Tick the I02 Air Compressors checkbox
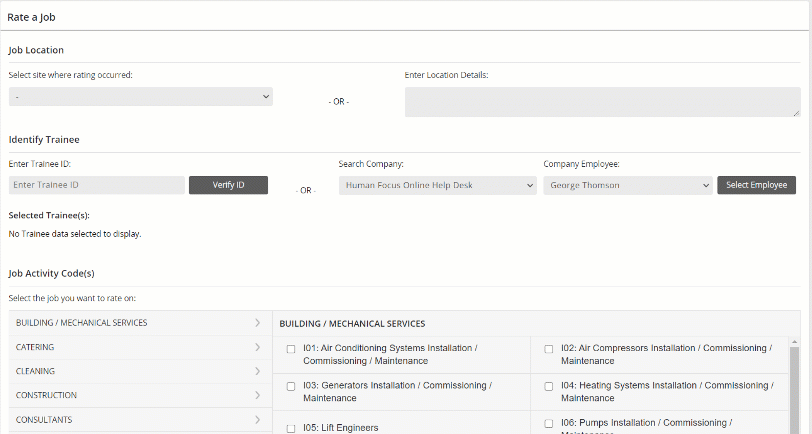This screenshot has width=812, height=434. 548,349
